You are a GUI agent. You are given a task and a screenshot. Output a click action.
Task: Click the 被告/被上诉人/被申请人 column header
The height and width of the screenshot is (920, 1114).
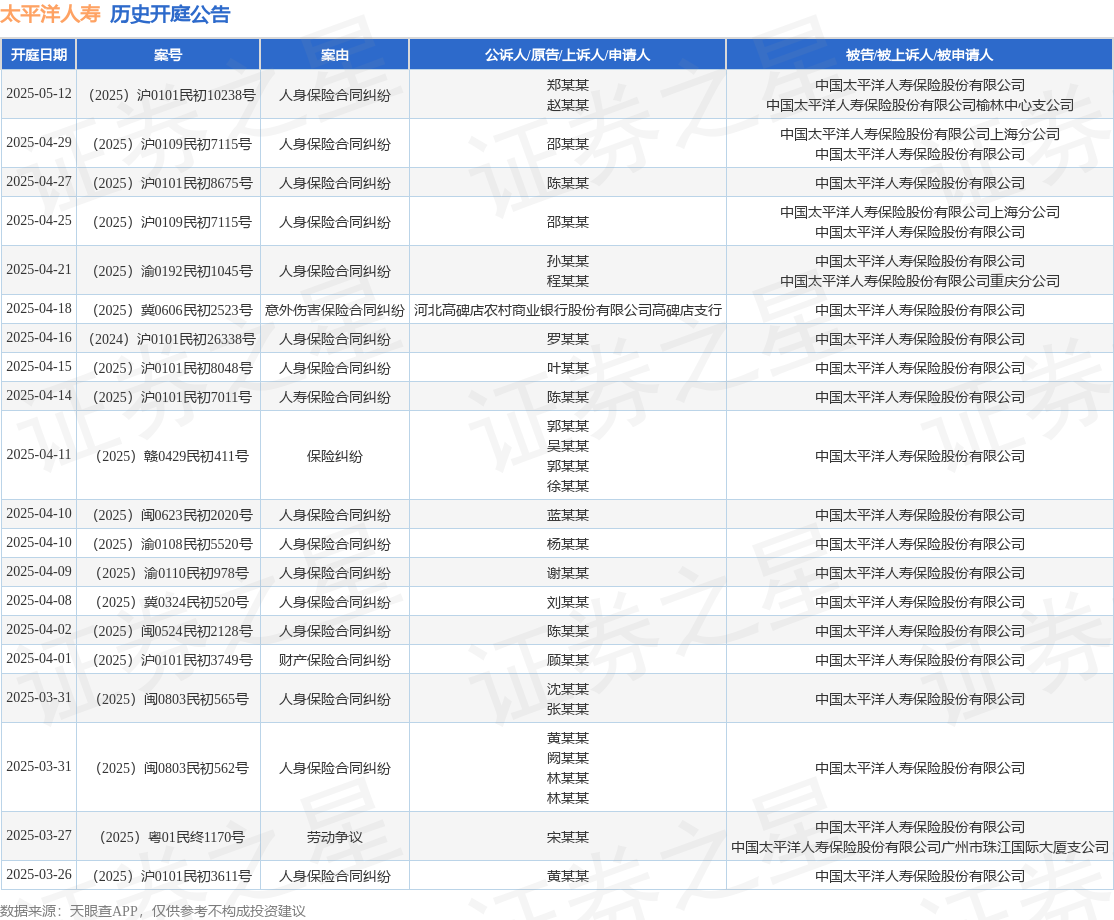coord(919,55)
